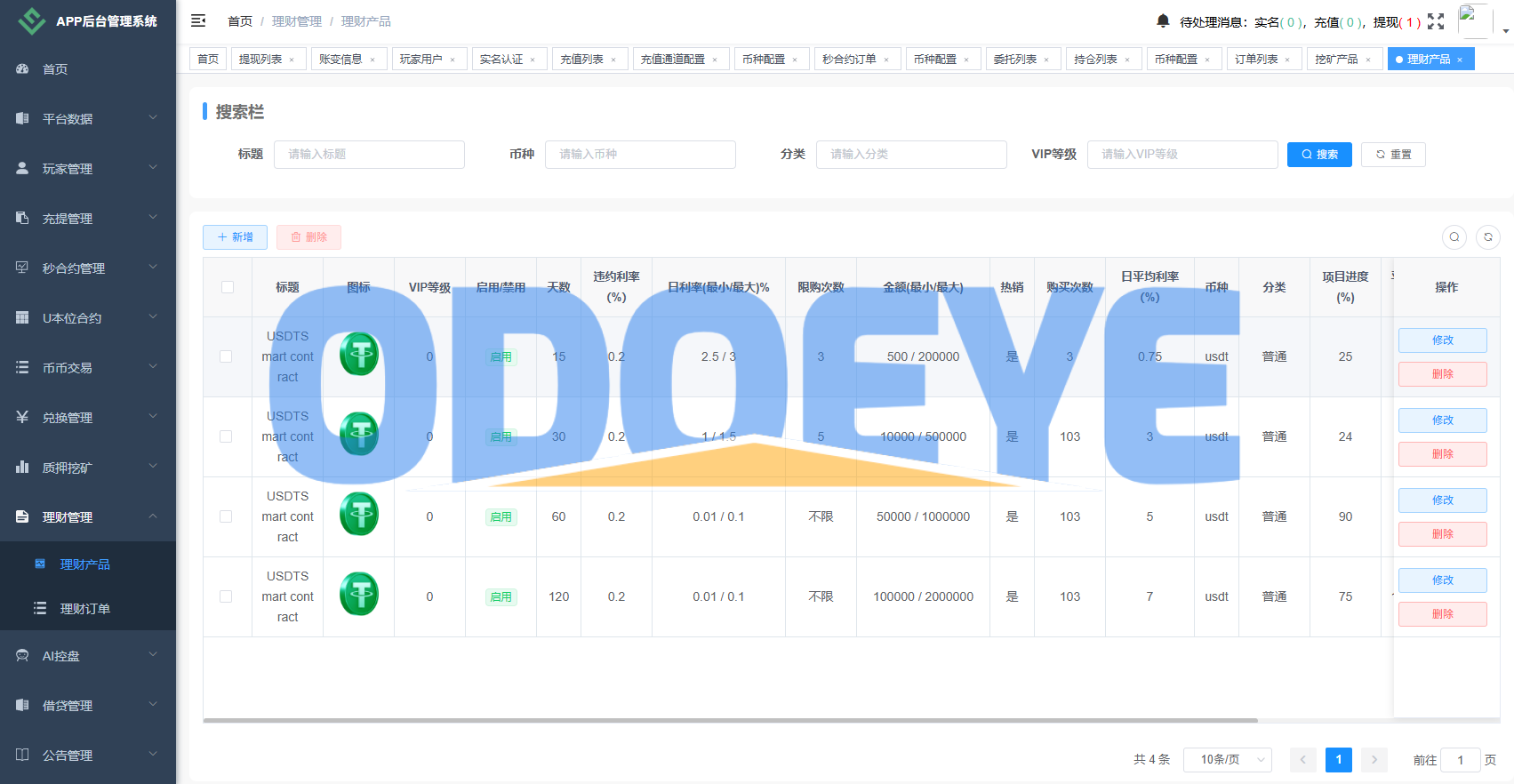Click the horizontal table scrollbar
1514x784 pixels.
click(x=730, y=720)
